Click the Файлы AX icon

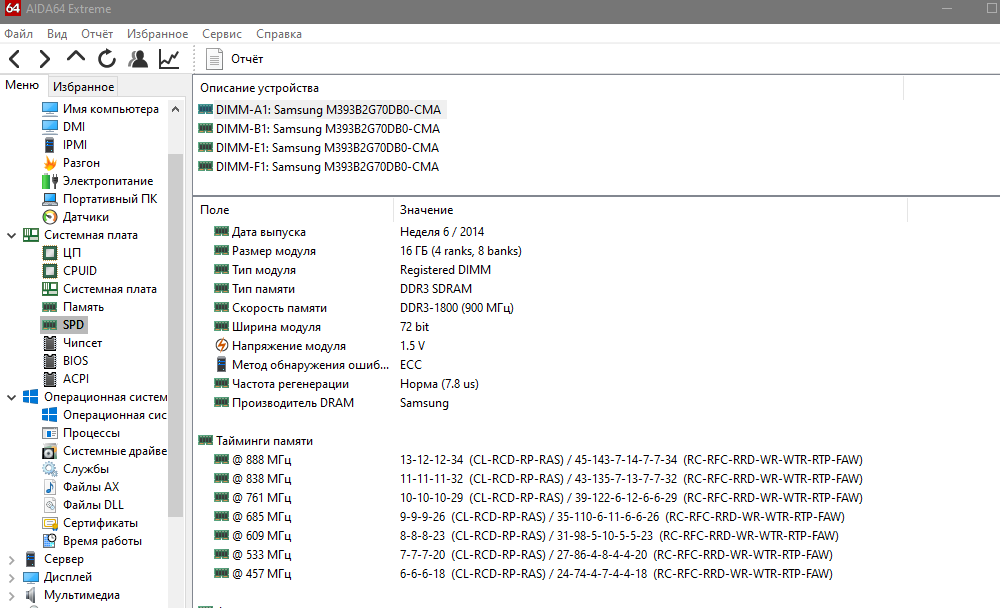[x=50, y=487]
